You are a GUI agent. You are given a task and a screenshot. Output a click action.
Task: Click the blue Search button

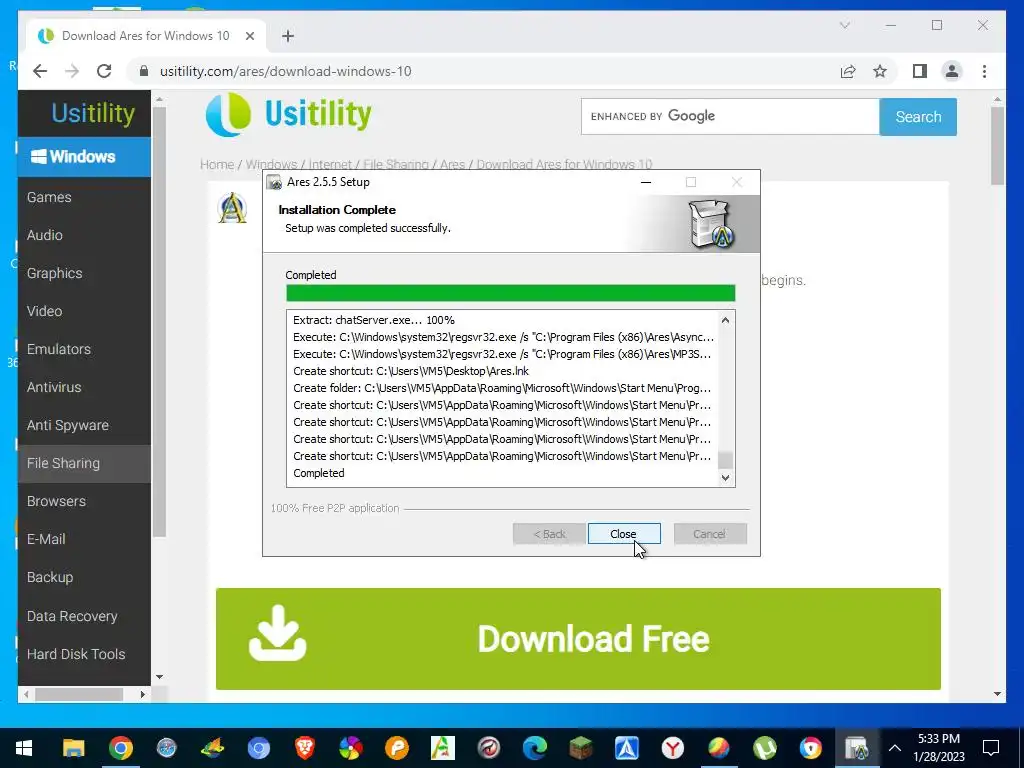tap(918, 116)
